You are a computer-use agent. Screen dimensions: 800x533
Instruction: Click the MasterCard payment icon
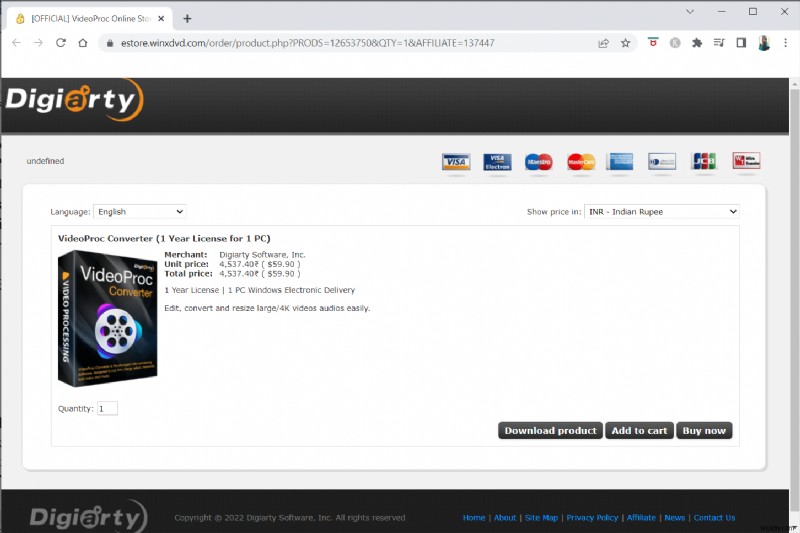click(x=581, y=162)
